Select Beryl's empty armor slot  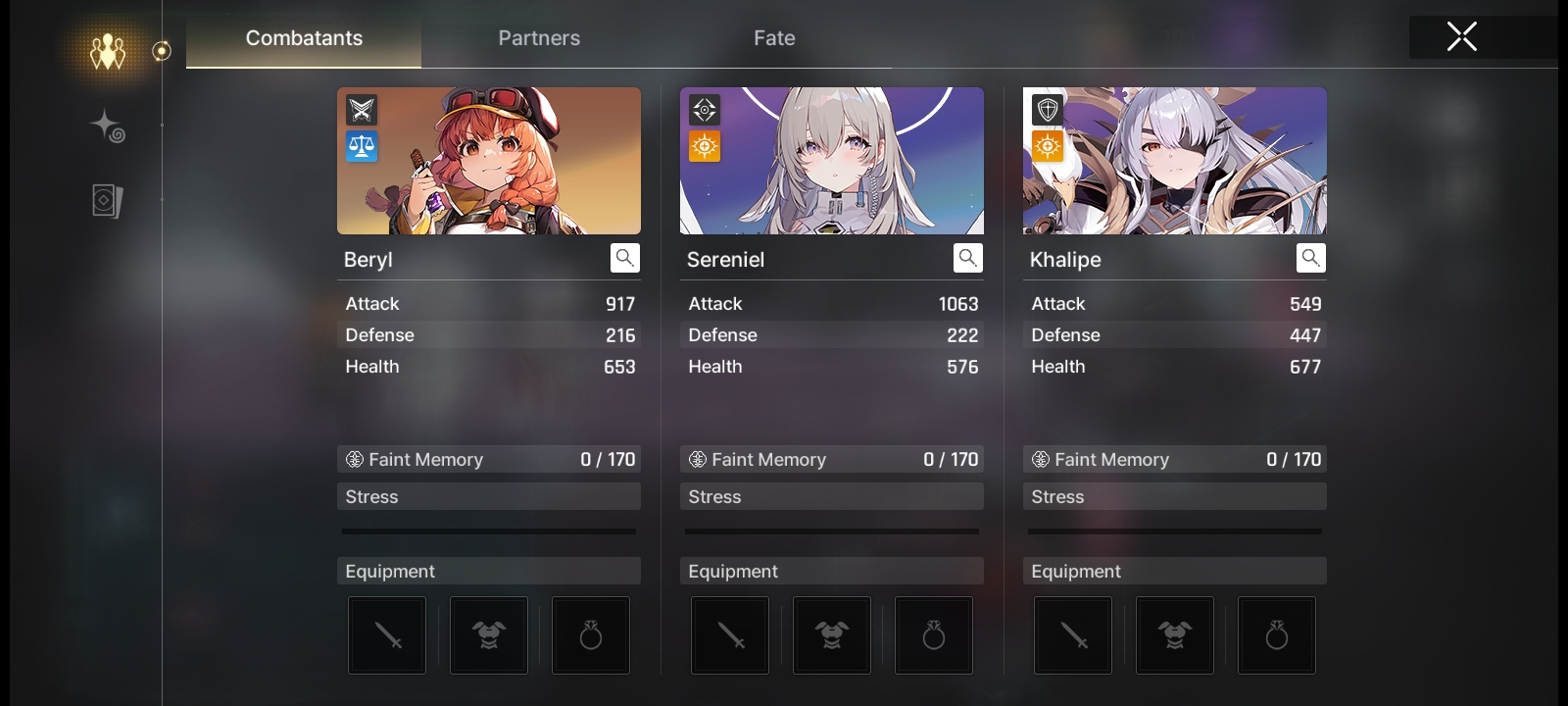[489, 635]
